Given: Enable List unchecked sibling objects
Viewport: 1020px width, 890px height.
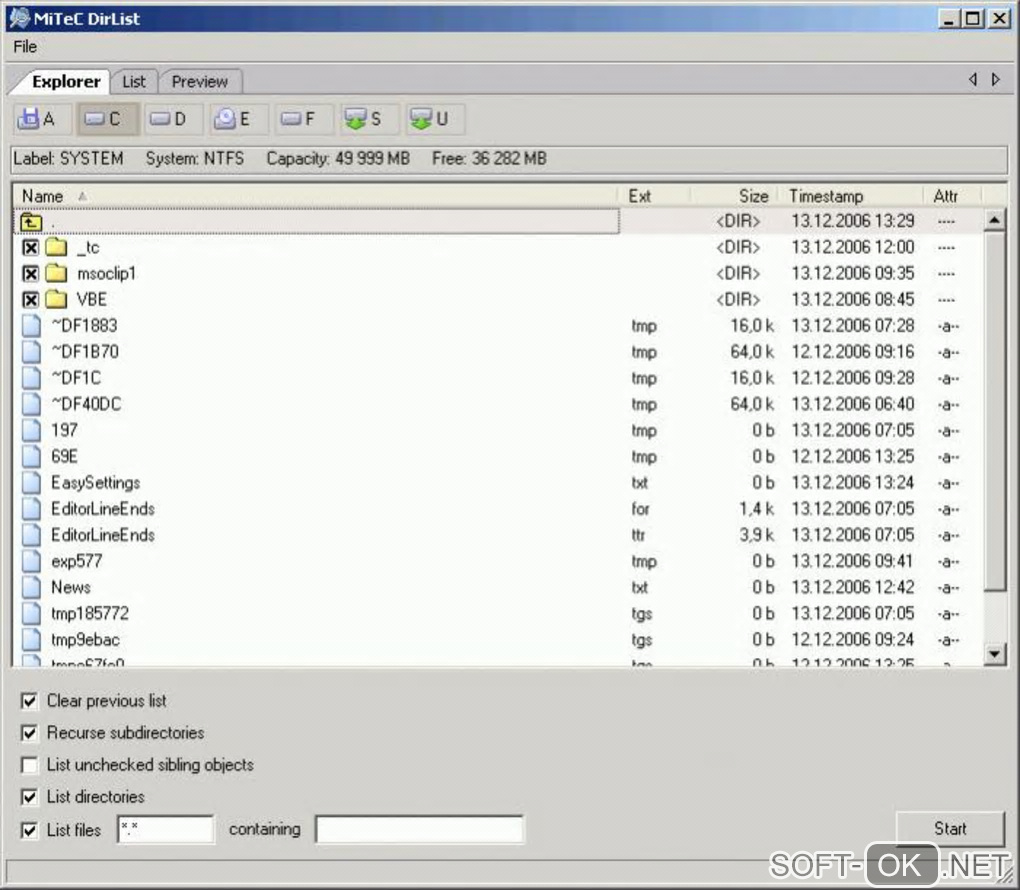Looking at the screenshot, I should (29, 765).
